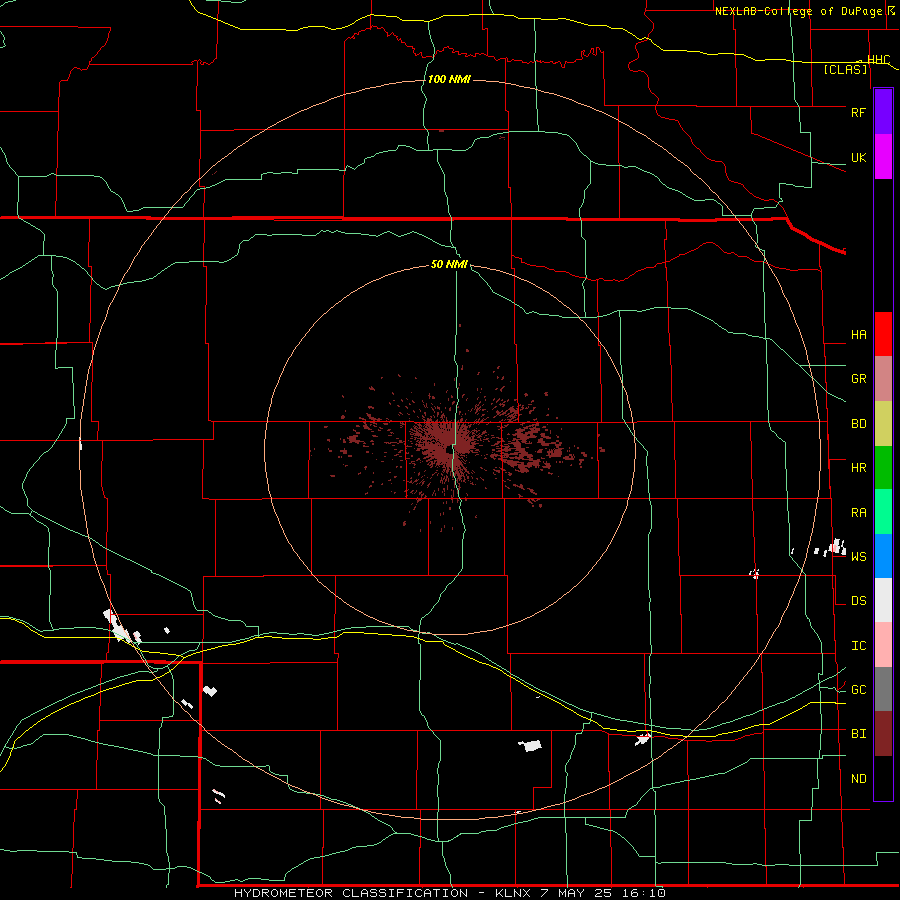The image size is (900, 900).
Task: Choose the aqua RA legend swatch
Action: [x=883, y=512]
